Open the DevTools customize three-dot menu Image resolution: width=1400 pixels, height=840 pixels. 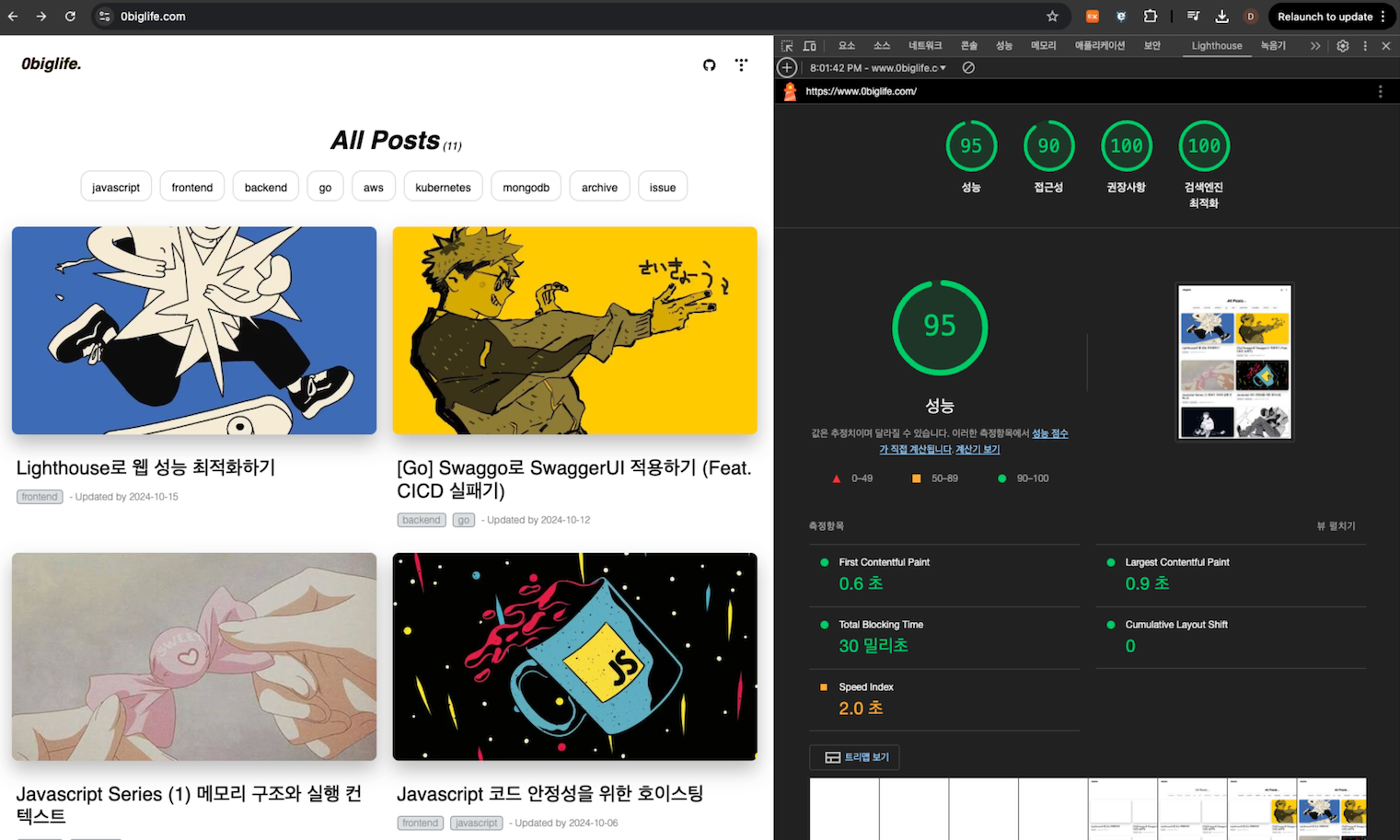coord(1365,46)
